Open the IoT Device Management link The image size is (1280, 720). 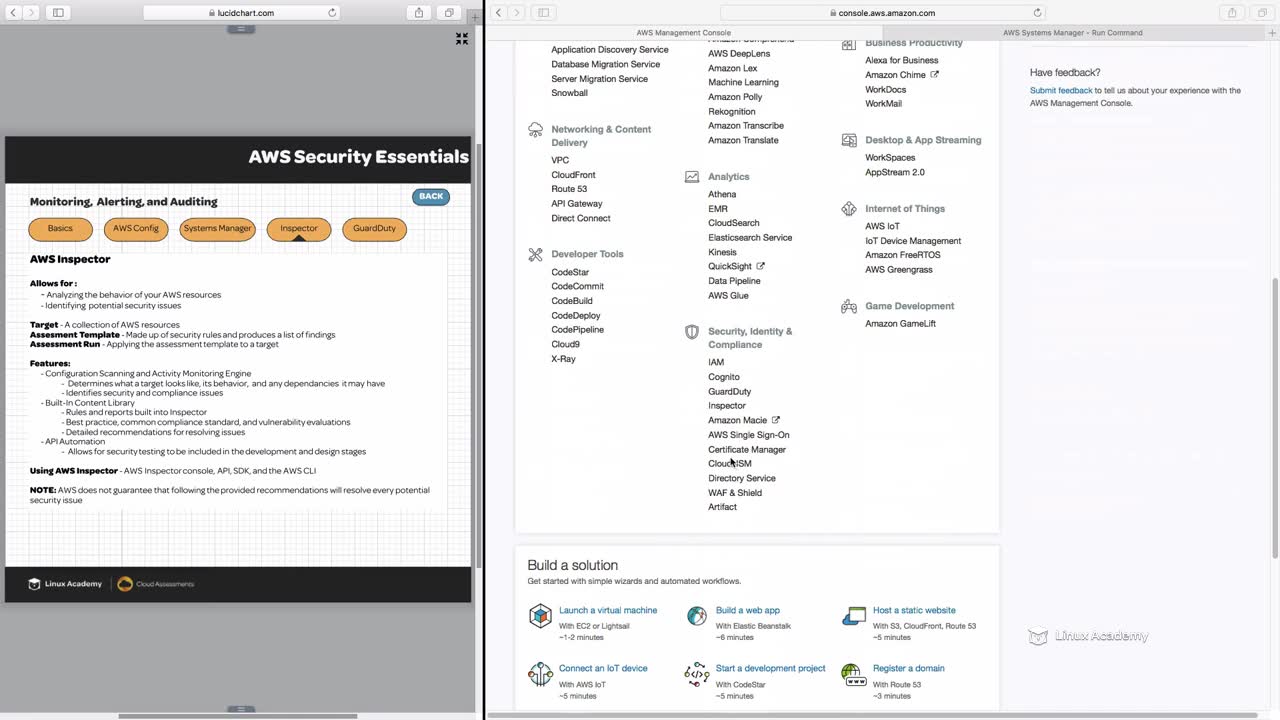pyautogui.click(x=913, y=241)
